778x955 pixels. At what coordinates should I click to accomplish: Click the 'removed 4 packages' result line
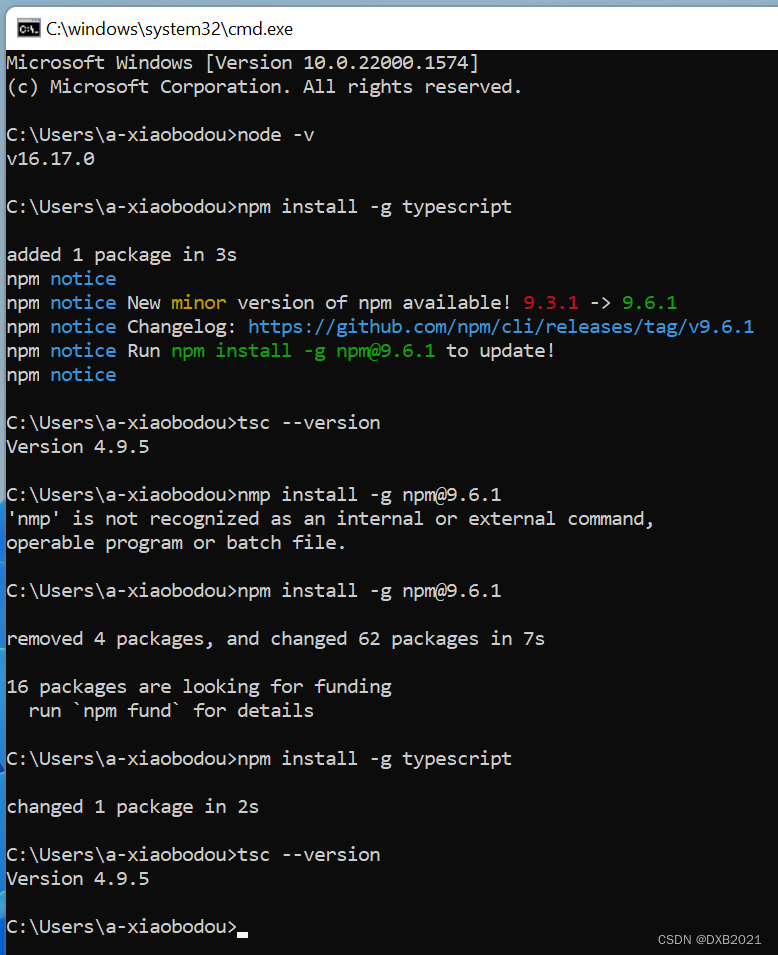coord(275,639)
